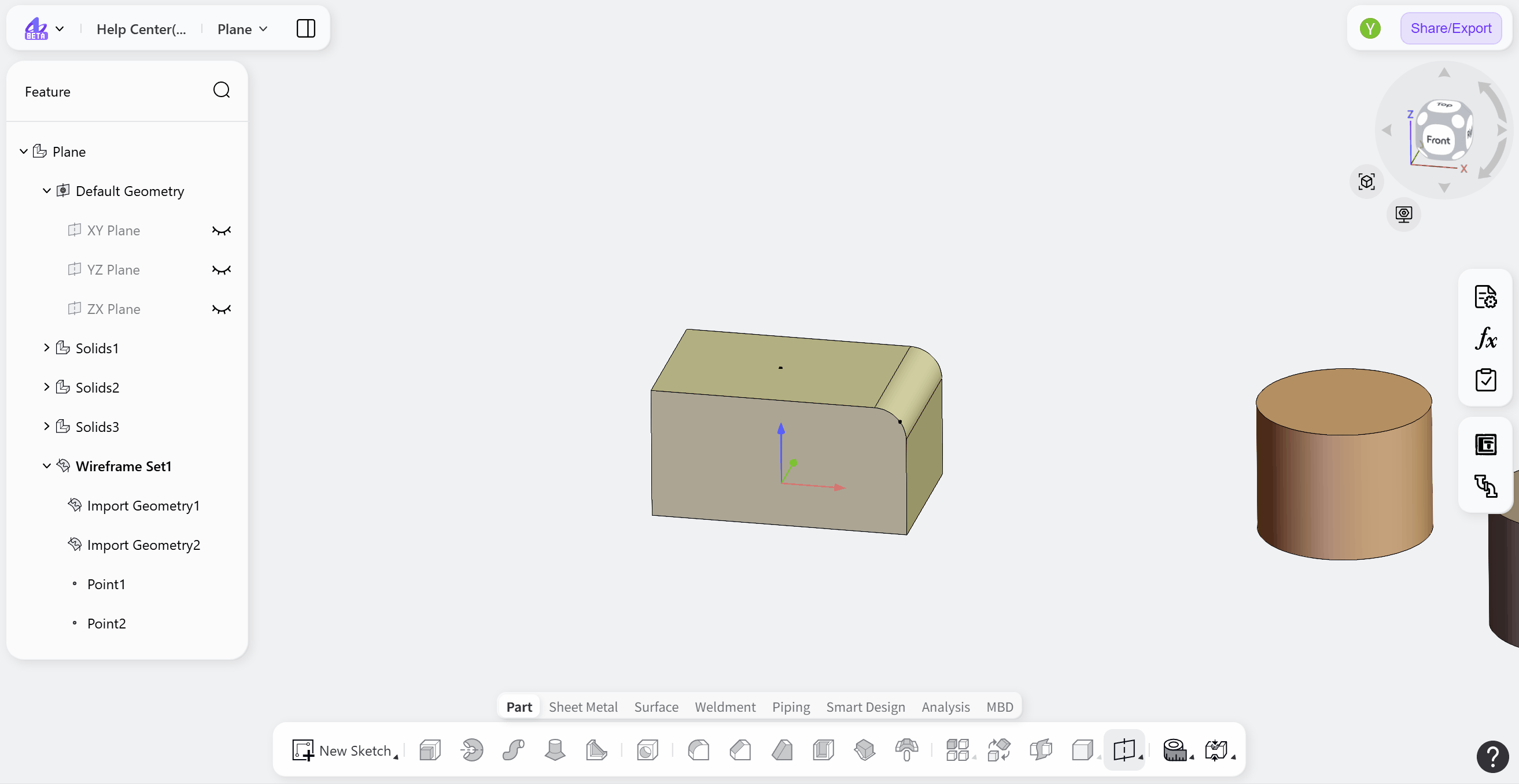Open the New Sketch dropdown arrow
This screenshot has height=784, width=1519.
pos(396,756)
